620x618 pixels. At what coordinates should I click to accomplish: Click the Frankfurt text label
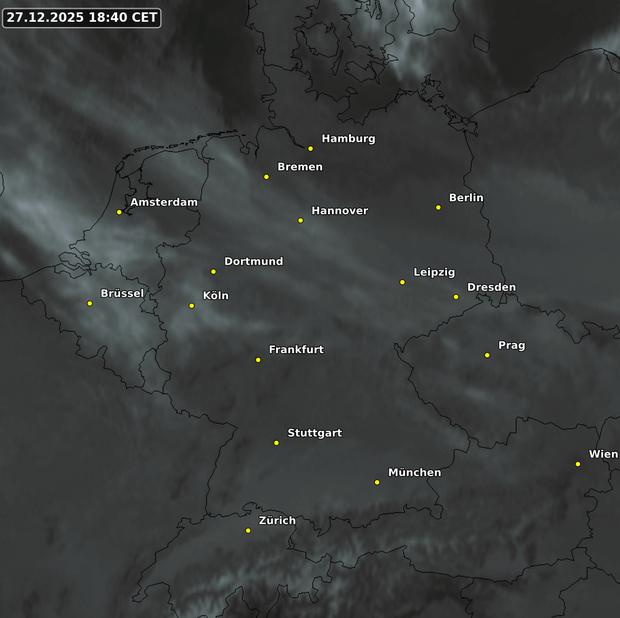tap(296, 350)
